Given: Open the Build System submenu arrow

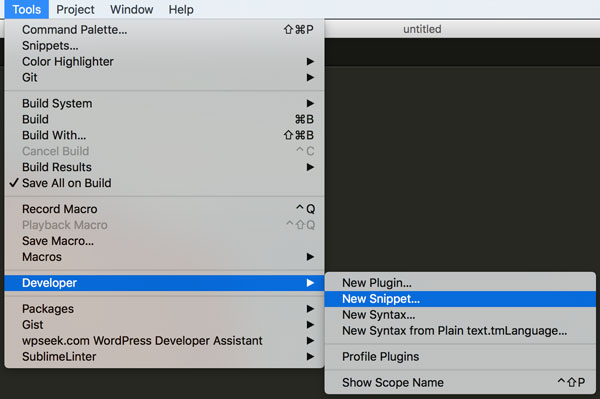Looking at the screenshot, I should coord(310,103).
